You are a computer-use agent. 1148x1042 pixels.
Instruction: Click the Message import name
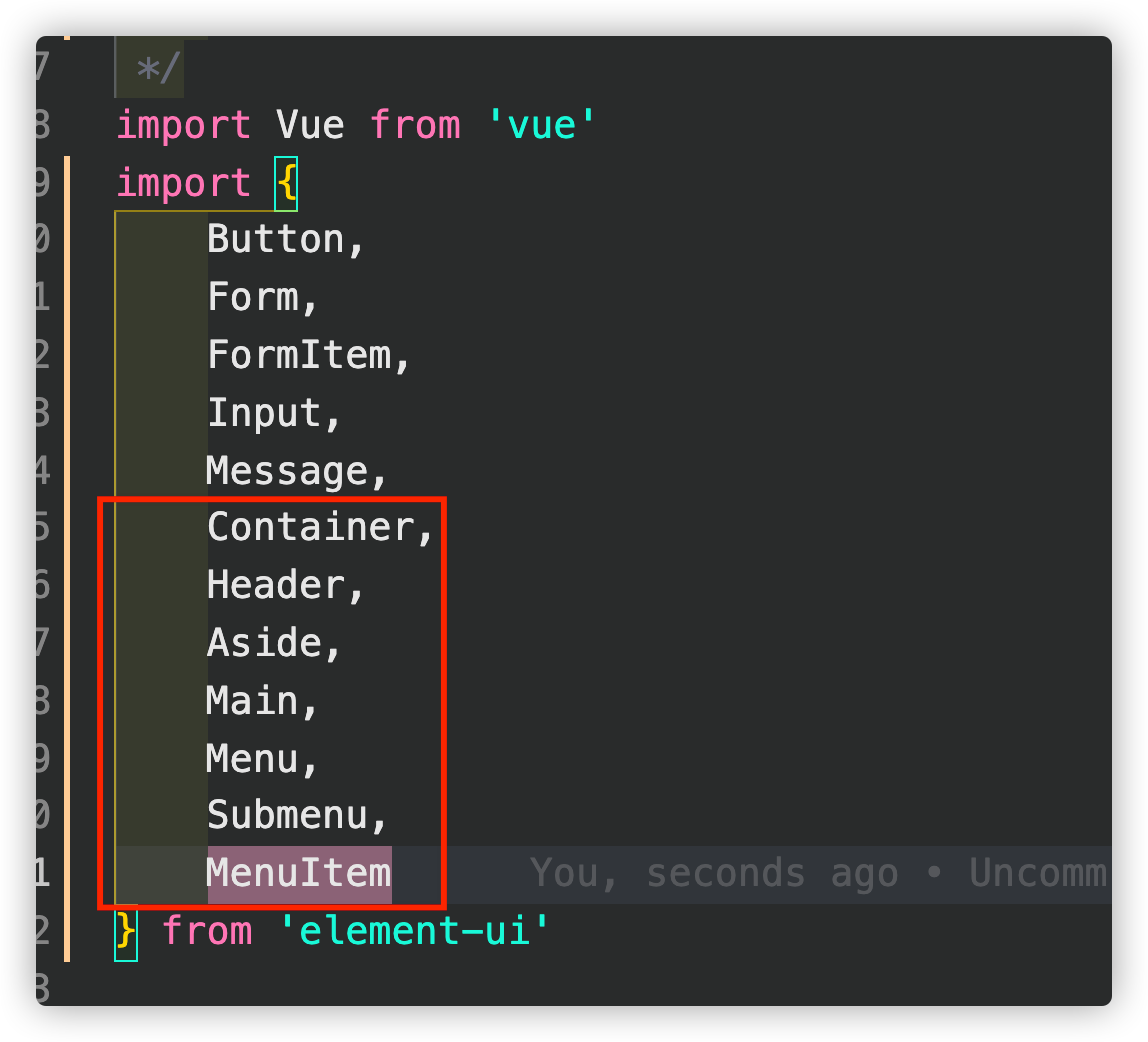click(288, 471)
